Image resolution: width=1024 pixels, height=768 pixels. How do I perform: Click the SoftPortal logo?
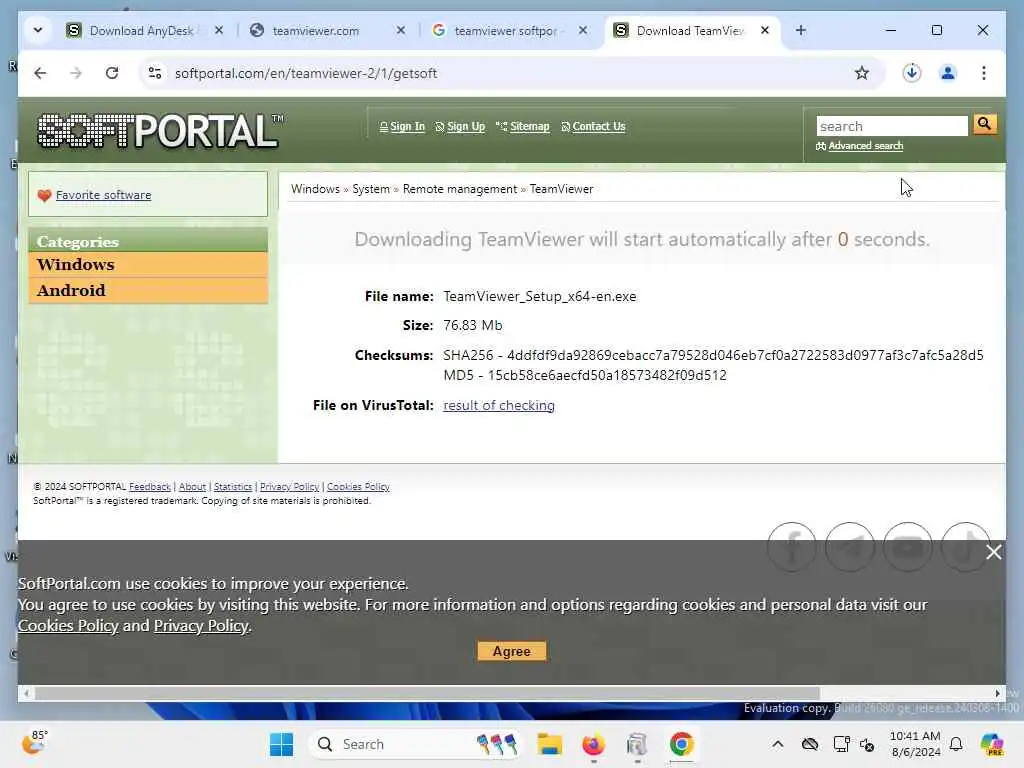[x=160, y=131]
